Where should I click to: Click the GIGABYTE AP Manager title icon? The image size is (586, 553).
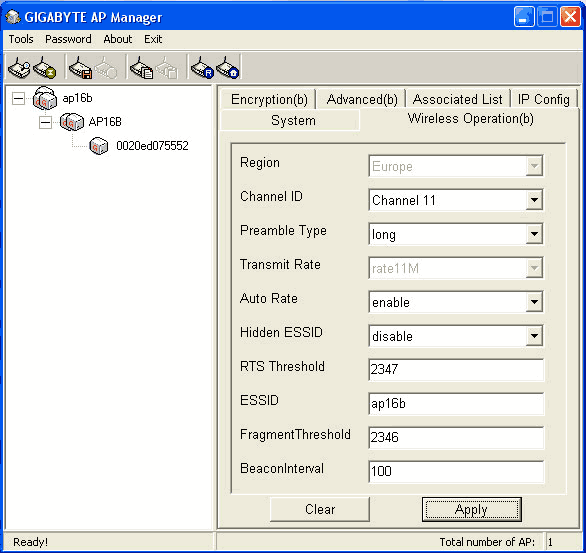click(x=13, y=17)
